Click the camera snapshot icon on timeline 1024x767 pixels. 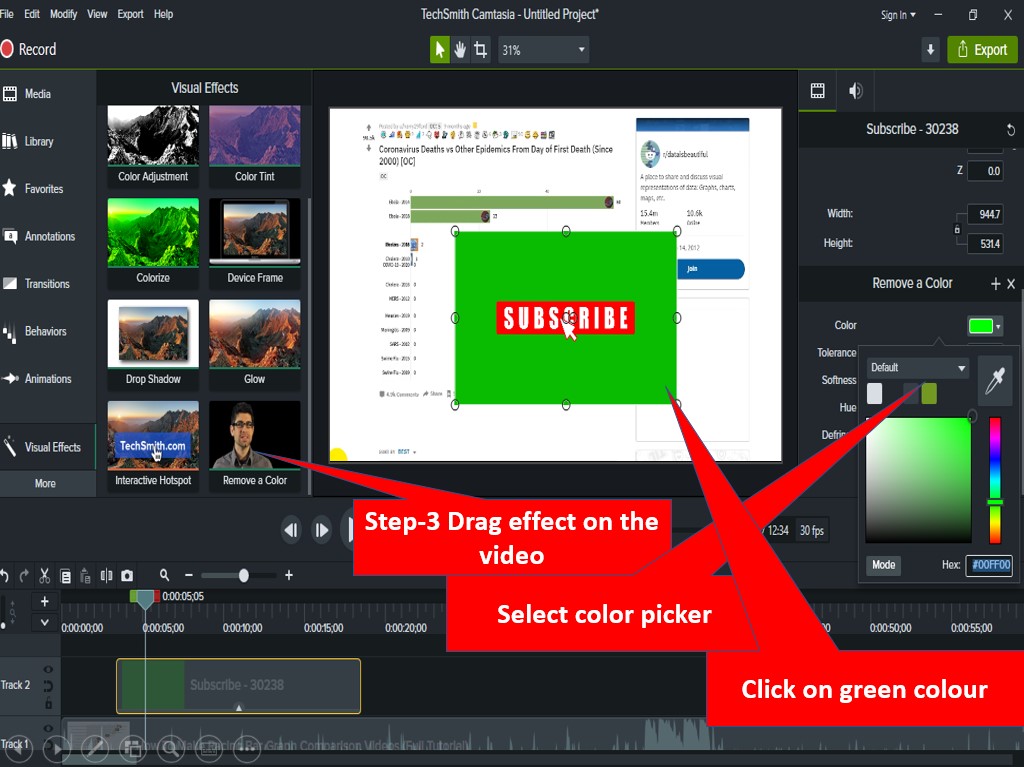pos(127,576)
